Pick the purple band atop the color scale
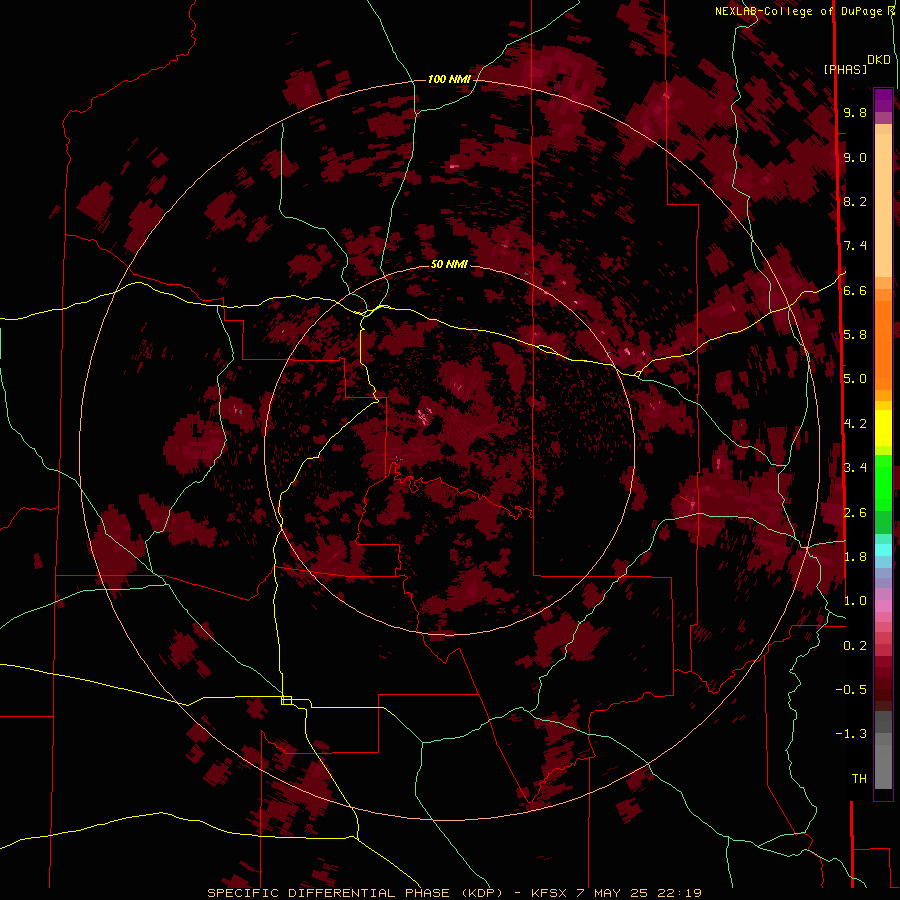This screenshot has height=900, width=900. [883, 100]
